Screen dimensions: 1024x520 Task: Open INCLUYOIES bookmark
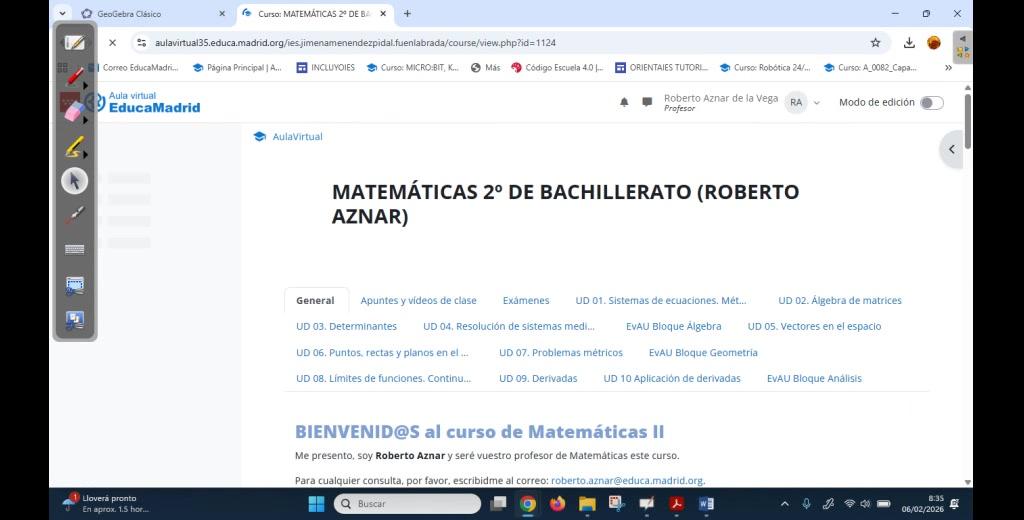click(x=326, y=67)
